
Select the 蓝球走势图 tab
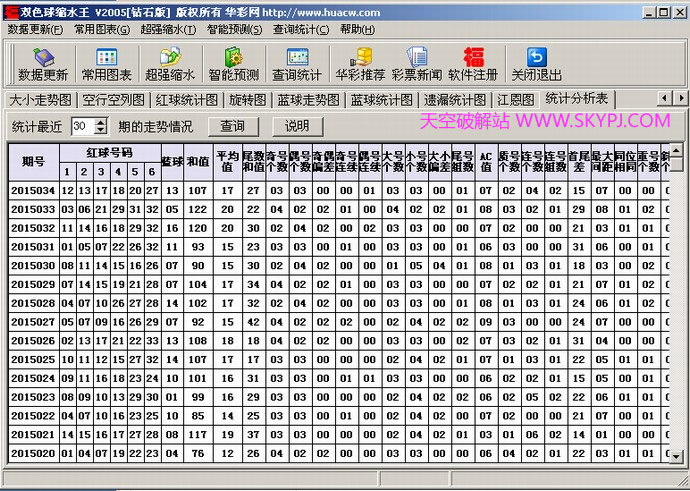pyautogui.click(x=309, y=100)
